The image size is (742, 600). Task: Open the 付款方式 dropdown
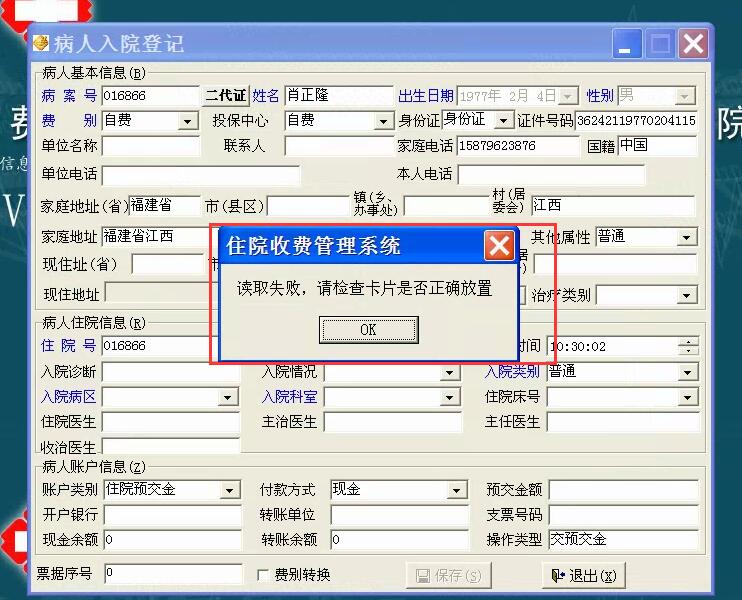[456, 490]
